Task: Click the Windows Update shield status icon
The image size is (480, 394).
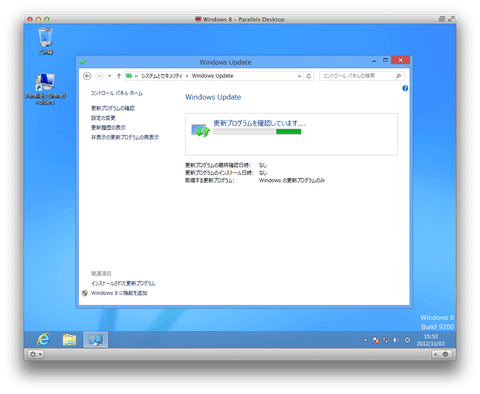Action: (200, 130)
